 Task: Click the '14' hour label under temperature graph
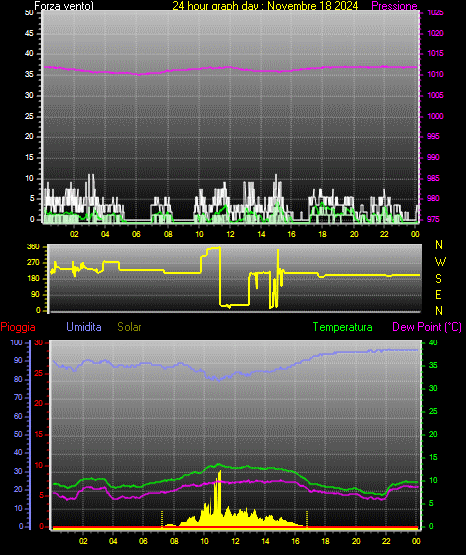pyautogui.click(x=265, y=541)
